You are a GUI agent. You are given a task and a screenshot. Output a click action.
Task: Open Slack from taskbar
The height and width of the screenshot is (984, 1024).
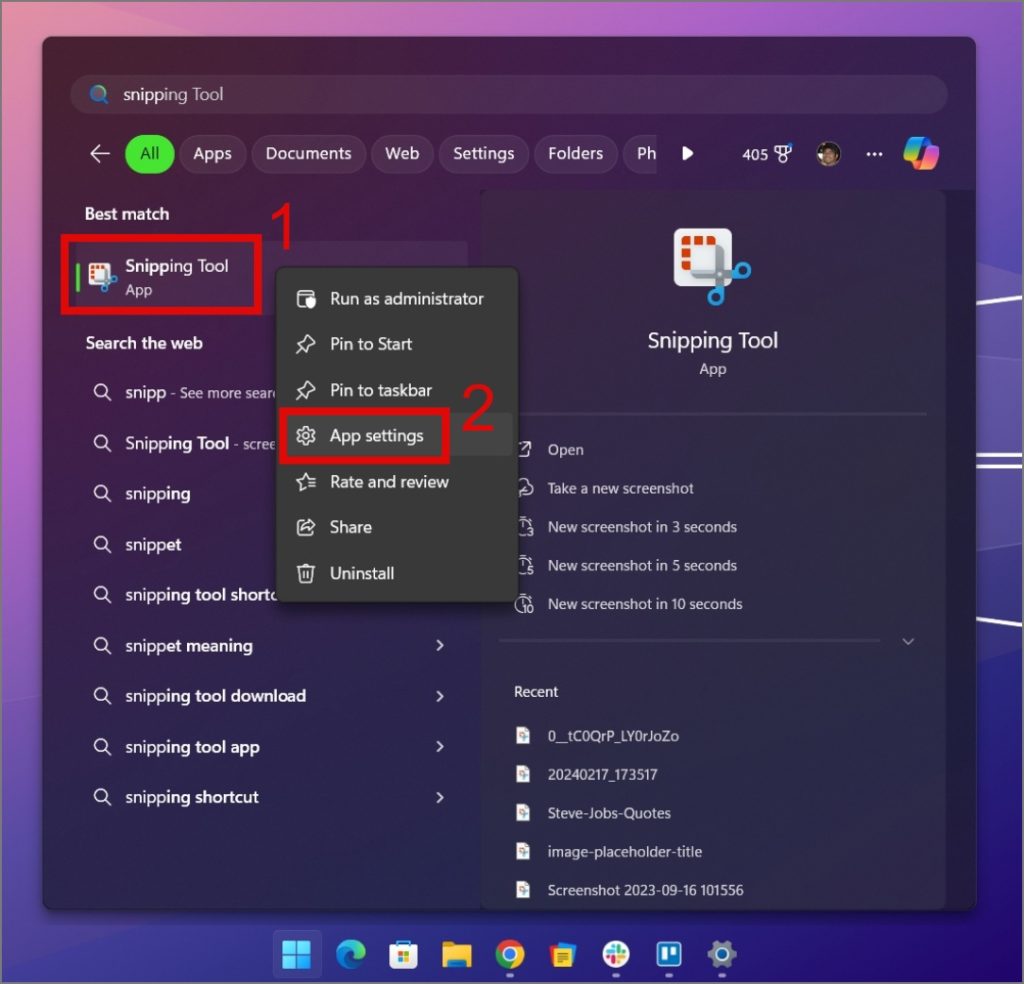616,954
